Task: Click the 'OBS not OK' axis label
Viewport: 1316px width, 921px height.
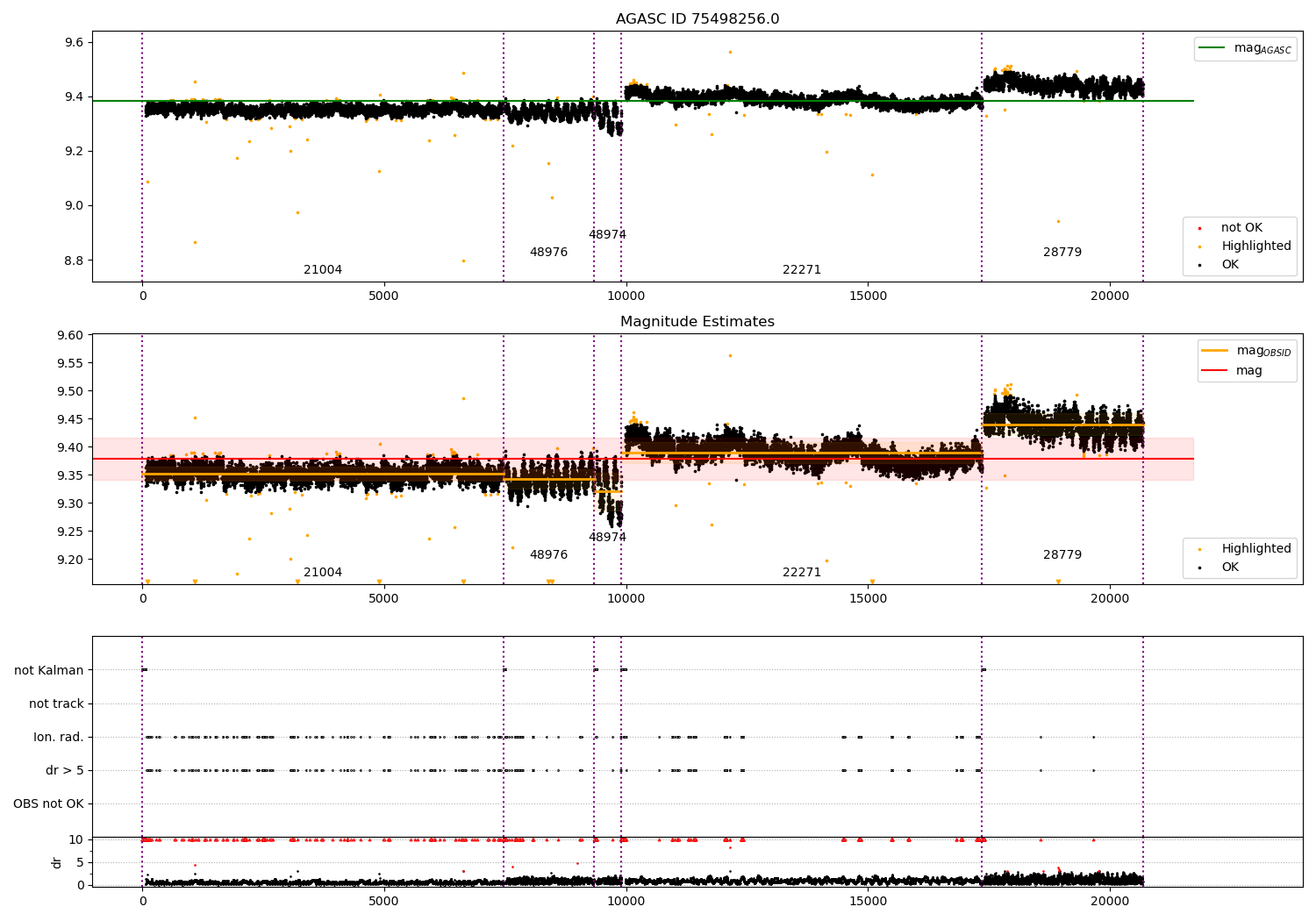Action: click(x=48, y=803)
